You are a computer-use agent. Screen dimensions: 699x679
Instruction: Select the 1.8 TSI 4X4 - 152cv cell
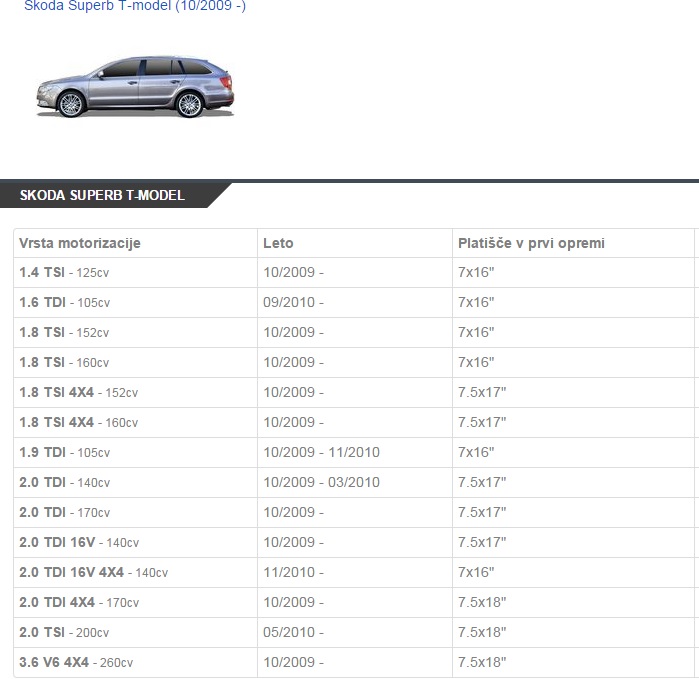pos(136,392)
